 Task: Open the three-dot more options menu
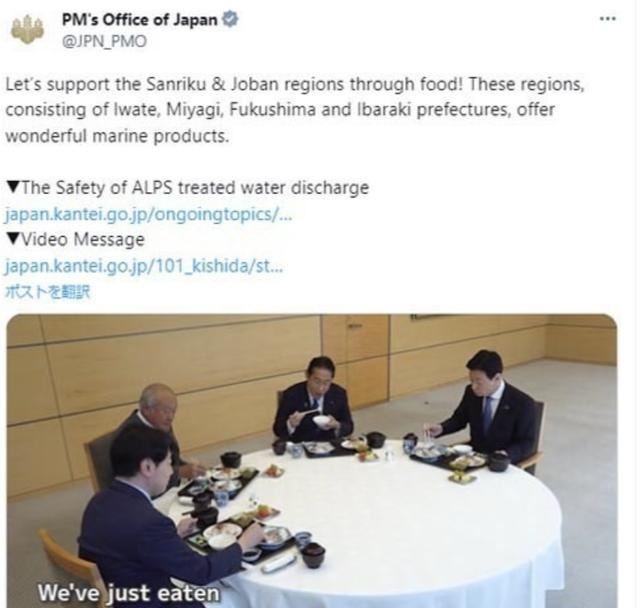608,18
